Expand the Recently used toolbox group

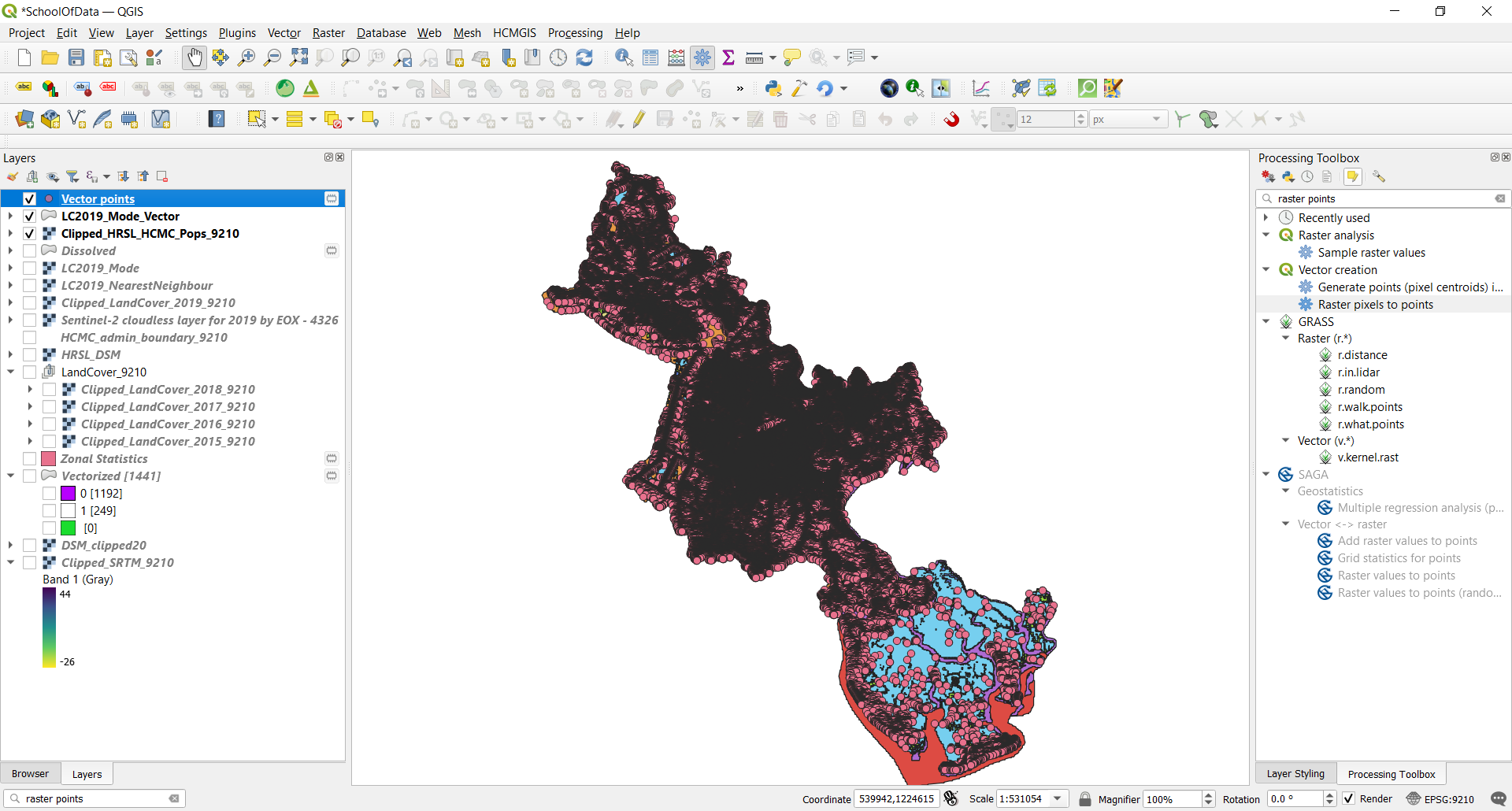pos(1266,218)
